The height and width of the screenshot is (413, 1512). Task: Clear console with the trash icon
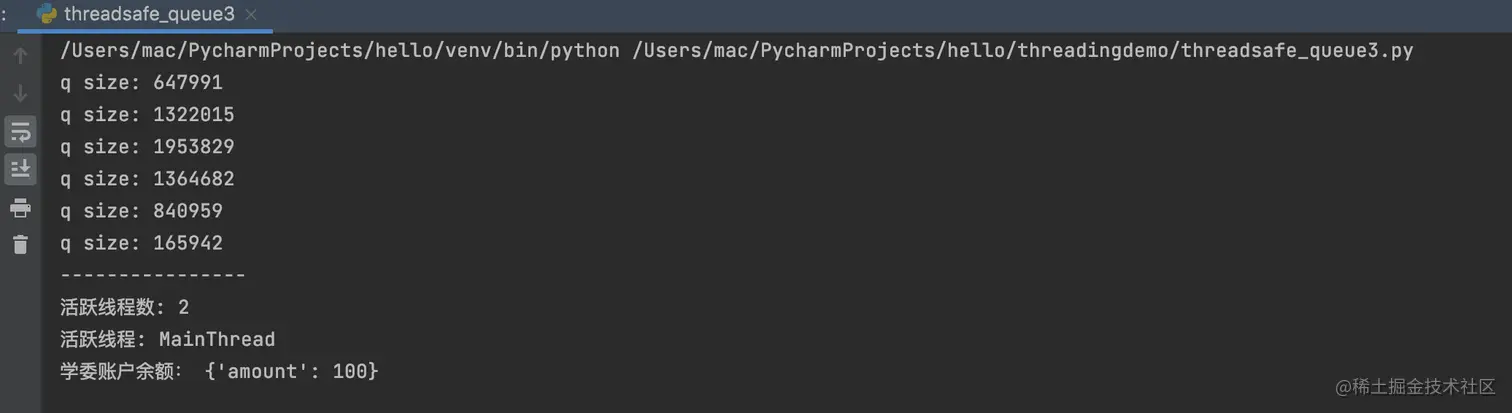20,244
